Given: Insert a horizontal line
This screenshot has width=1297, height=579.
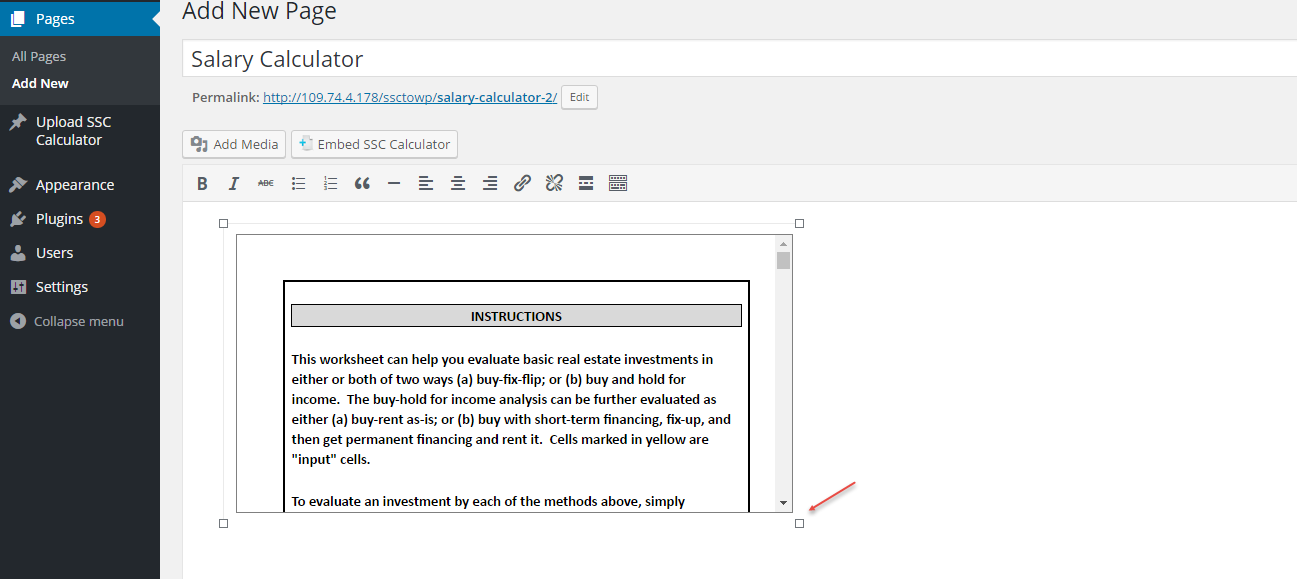Looking at the screenshot, I should pyautogui.click(x=394, y=183).
